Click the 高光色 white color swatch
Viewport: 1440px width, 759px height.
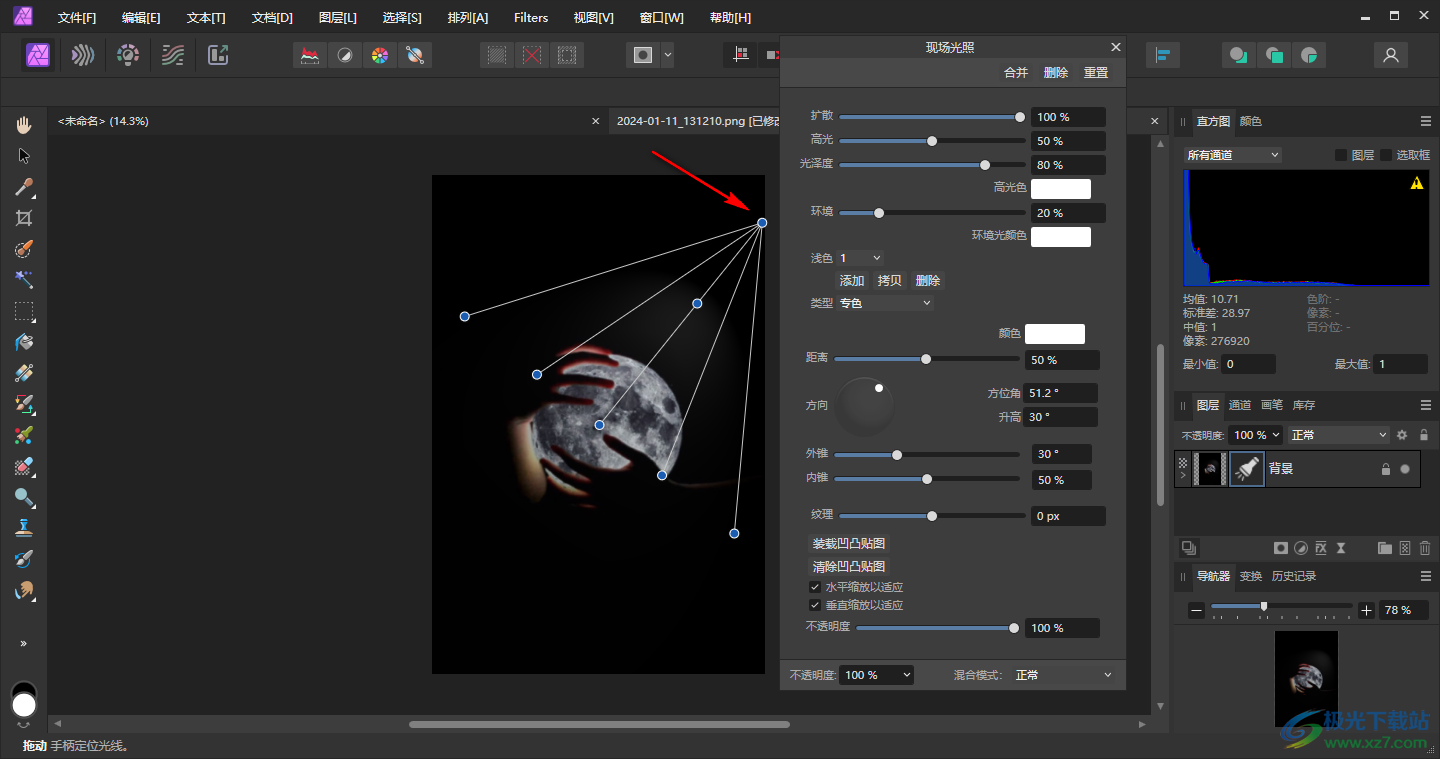(x=1060, y=189)
